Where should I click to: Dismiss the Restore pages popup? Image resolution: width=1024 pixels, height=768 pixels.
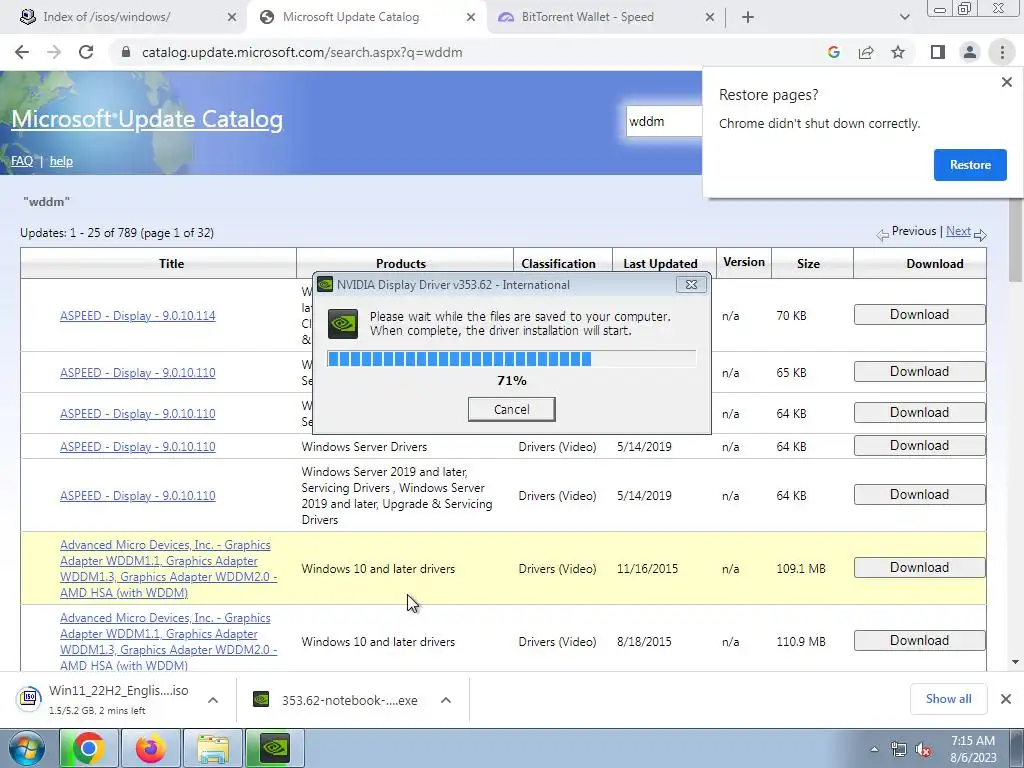1006,82
